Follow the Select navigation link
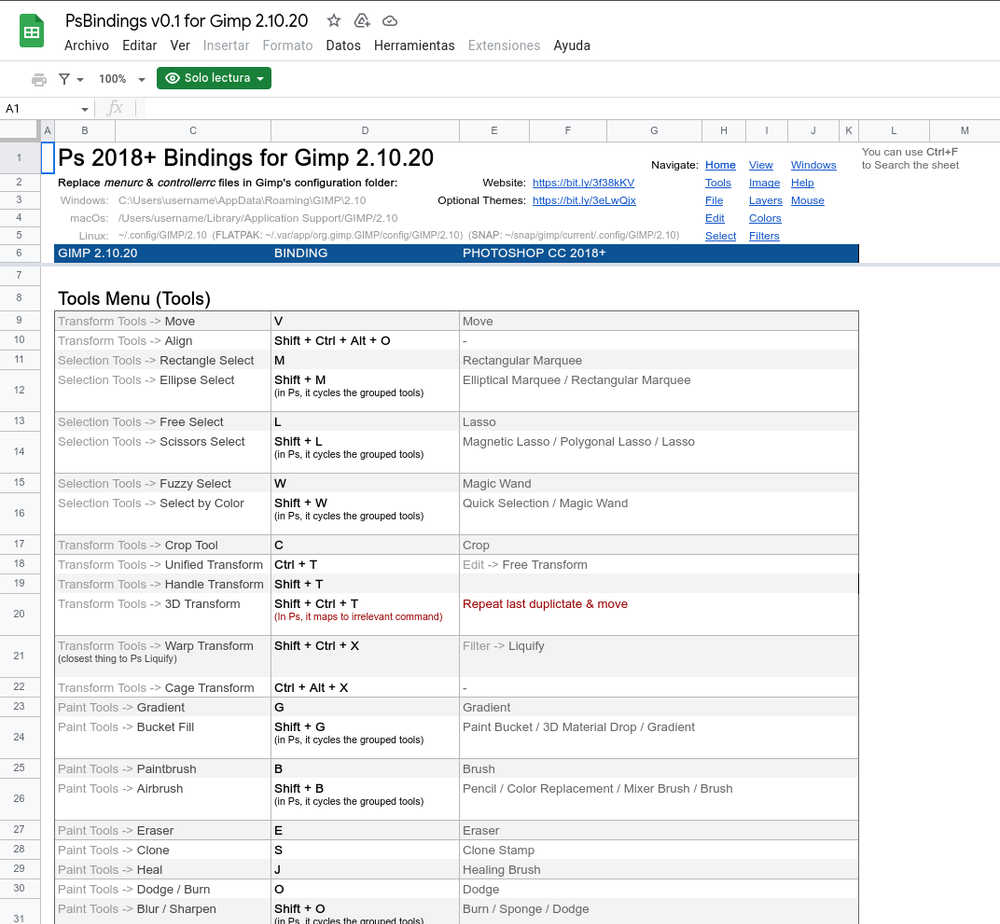 (x=720, y=236)
